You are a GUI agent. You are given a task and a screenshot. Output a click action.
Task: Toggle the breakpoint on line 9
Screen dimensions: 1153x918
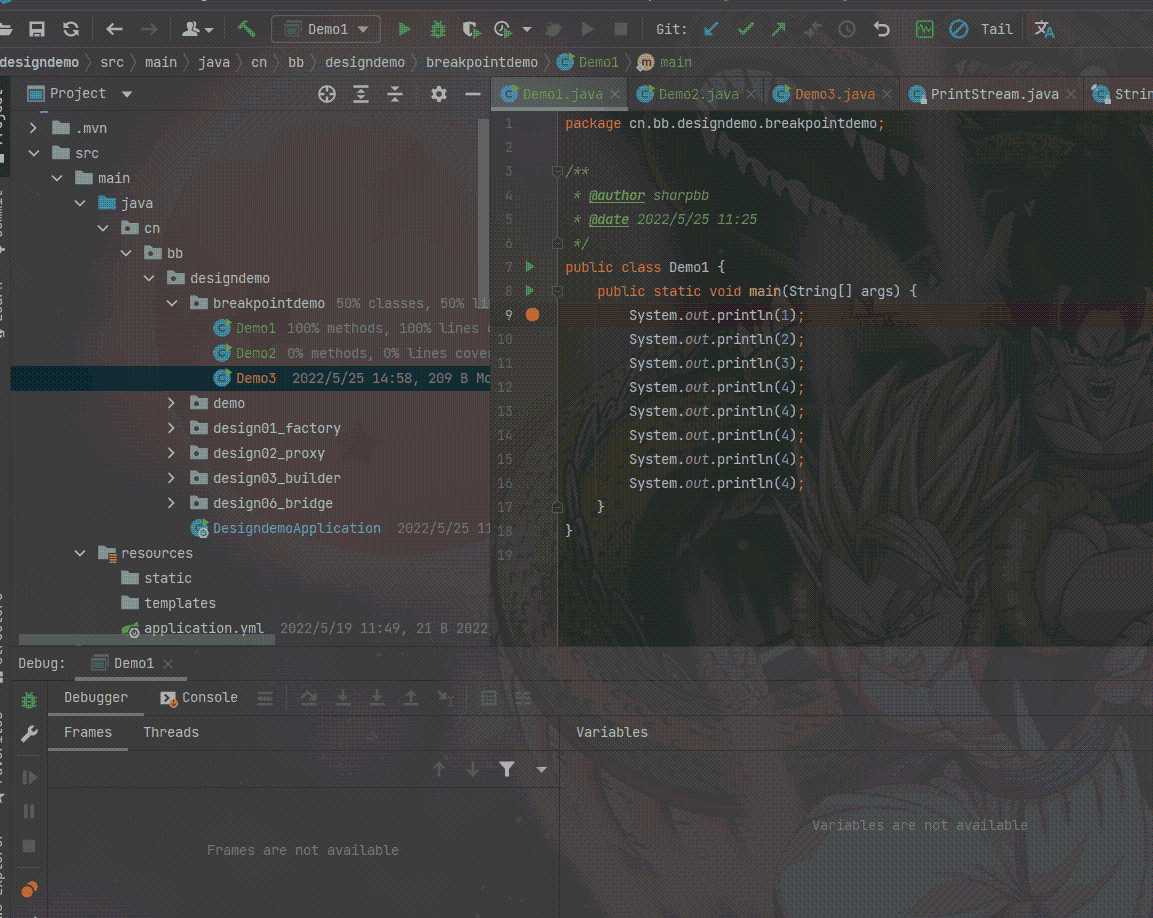point(532,315)
